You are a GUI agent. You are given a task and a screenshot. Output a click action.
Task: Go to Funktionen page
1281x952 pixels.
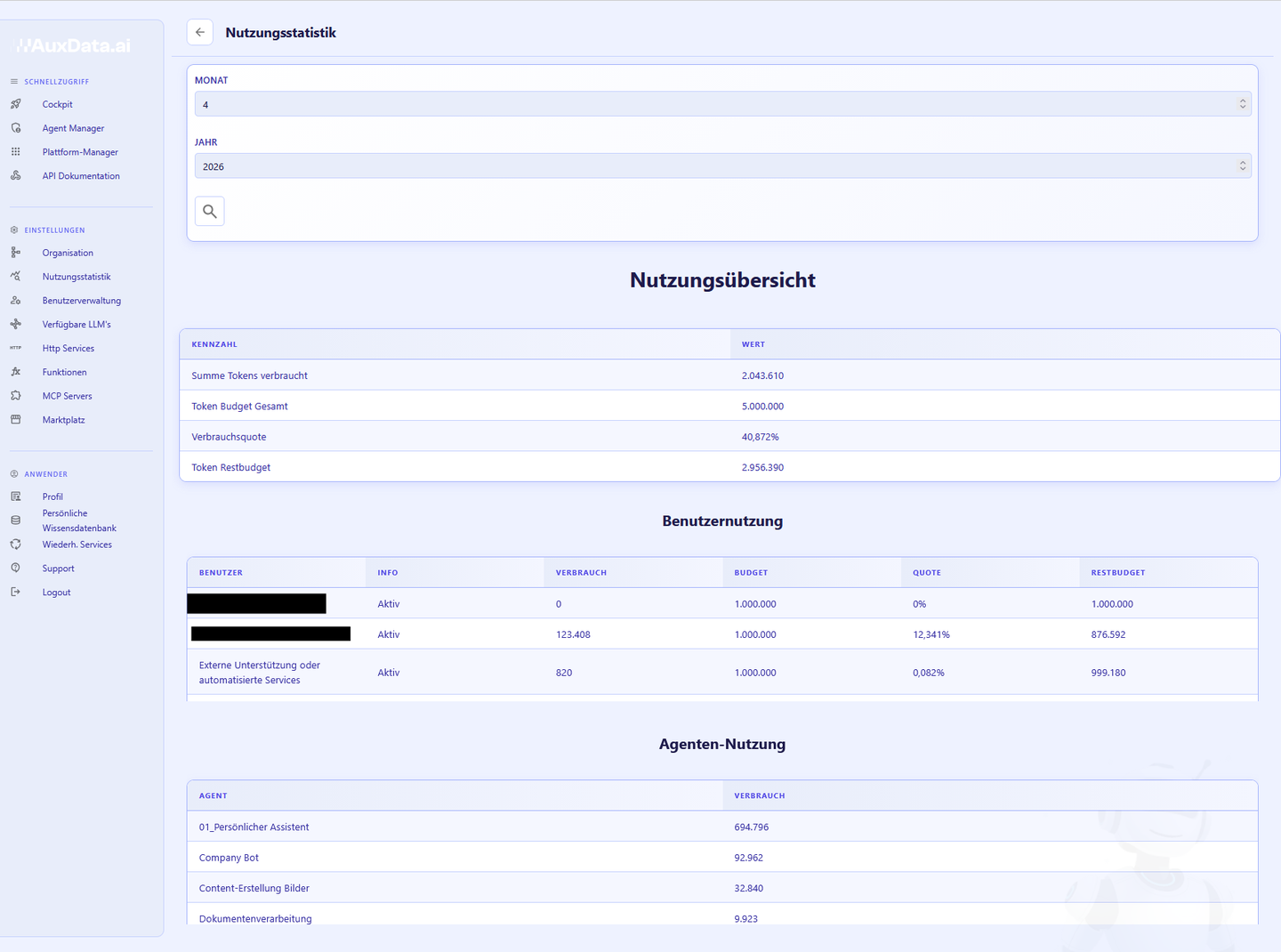(x=64, y=372)
